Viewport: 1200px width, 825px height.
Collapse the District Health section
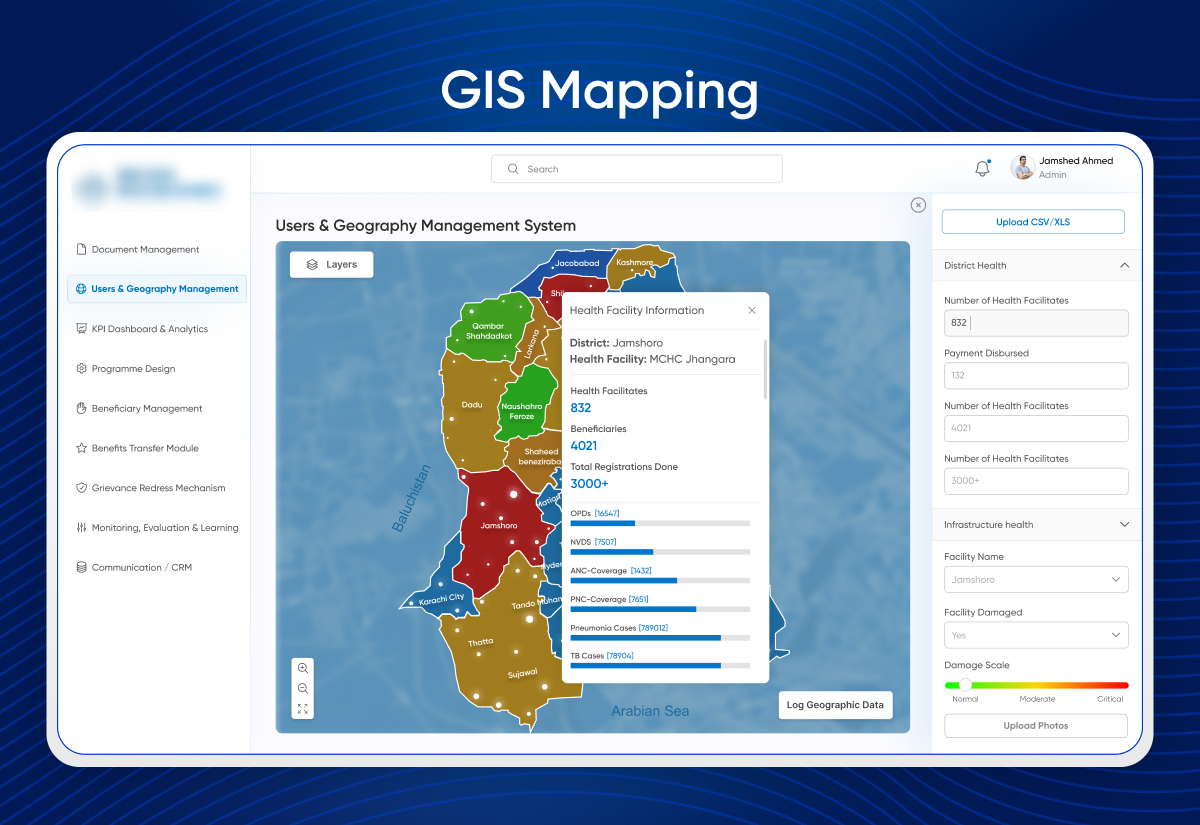1125,265
